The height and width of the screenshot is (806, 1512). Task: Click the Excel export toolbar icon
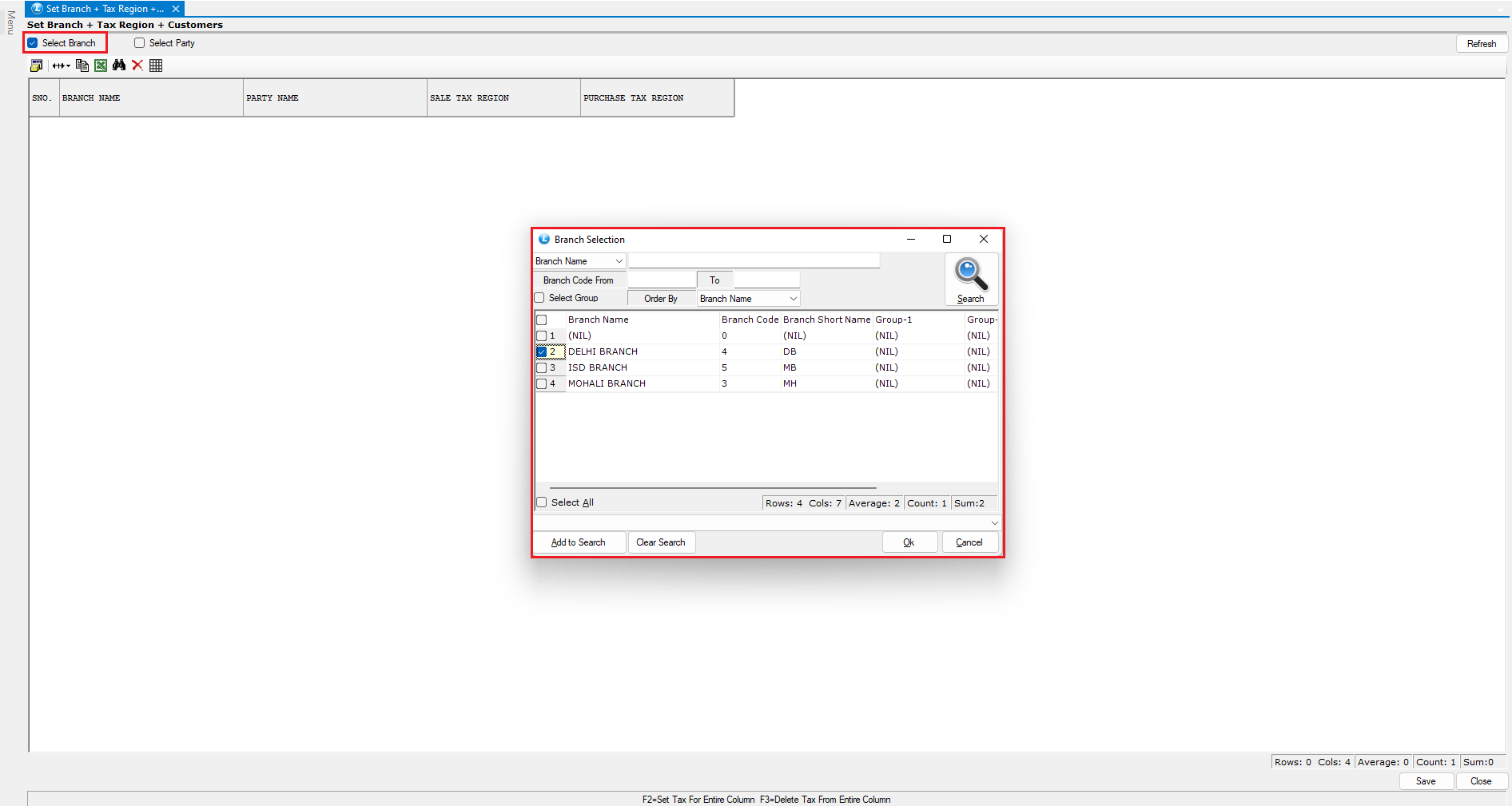101,66
